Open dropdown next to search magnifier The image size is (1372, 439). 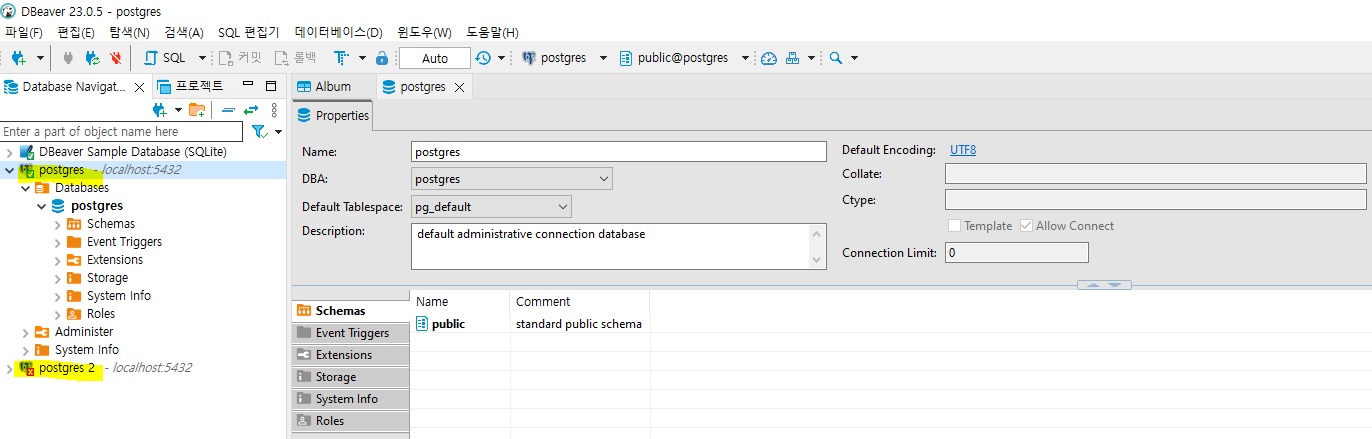(x=854, y=58)
